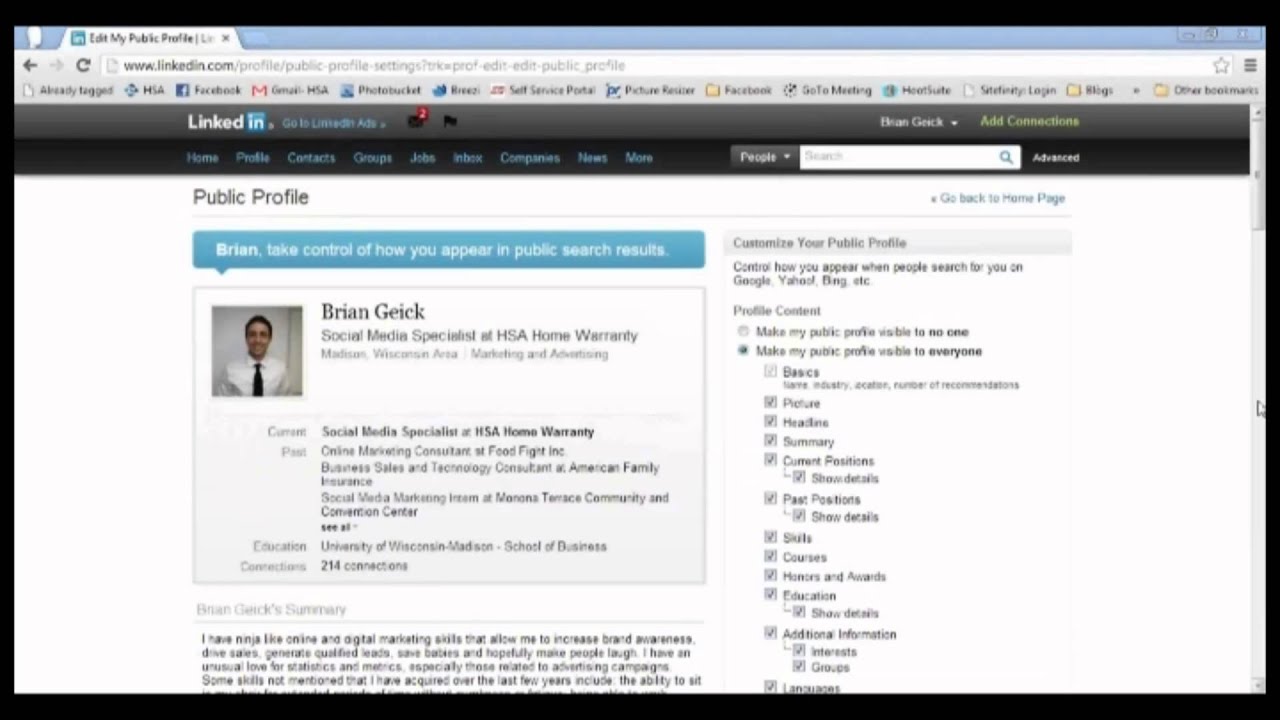Toggle the Current Positions checkbox
The height and width of the screenshot is (720, 1280).
pyautogui.click(x=770, y=460)
